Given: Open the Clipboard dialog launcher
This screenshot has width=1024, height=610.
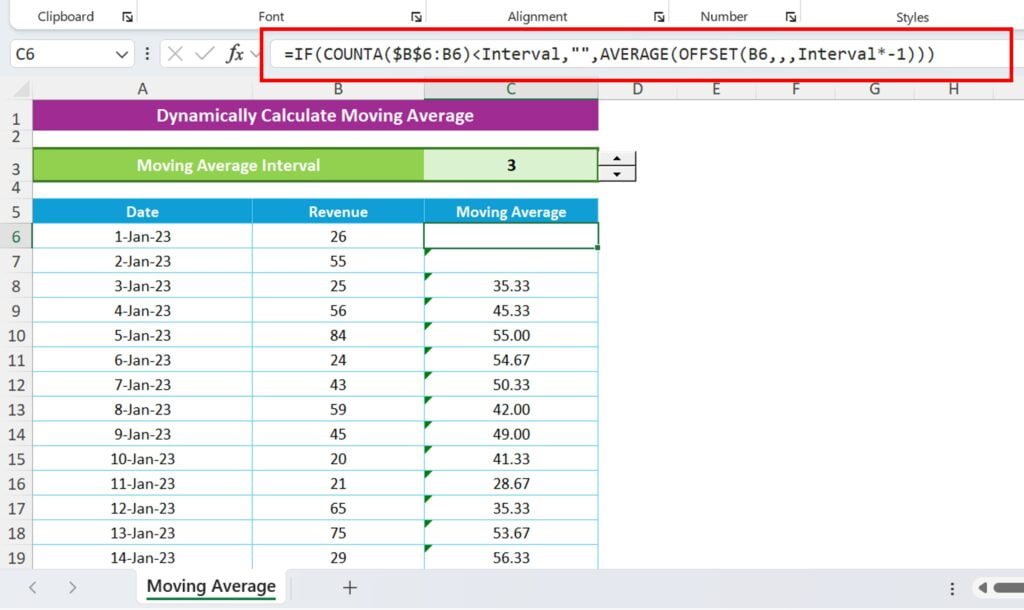Looking at the screenshot, I should pos(127,17).
